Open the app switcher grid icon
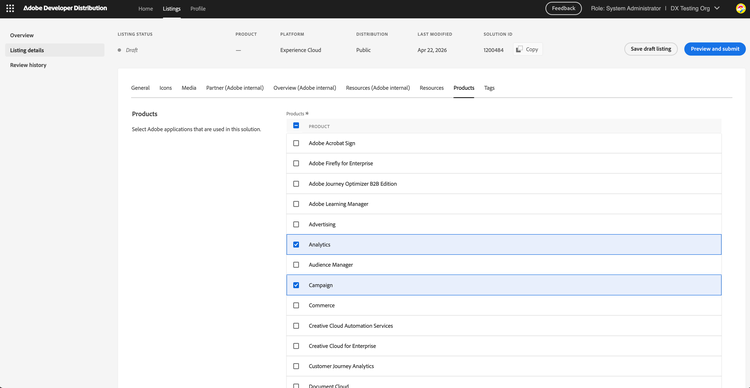The width and height of the screenshot is (750, 388). point(10,9)
